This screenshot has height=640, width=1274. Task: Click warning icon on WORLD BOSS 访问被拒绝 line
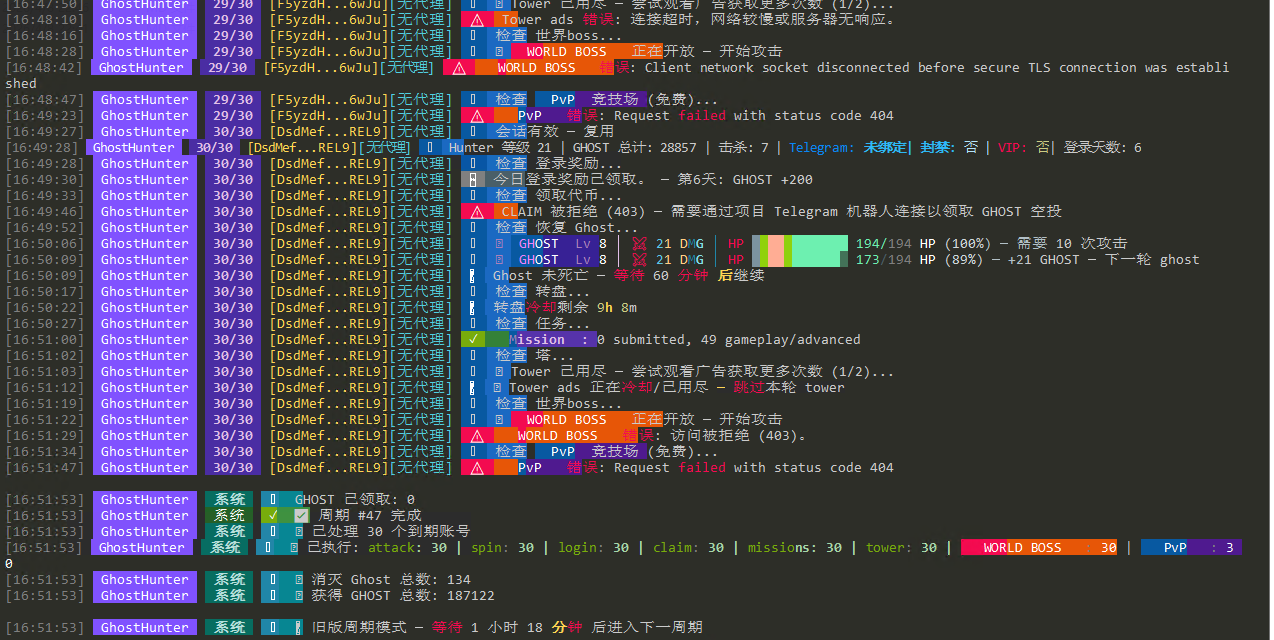tap(477, 436)
